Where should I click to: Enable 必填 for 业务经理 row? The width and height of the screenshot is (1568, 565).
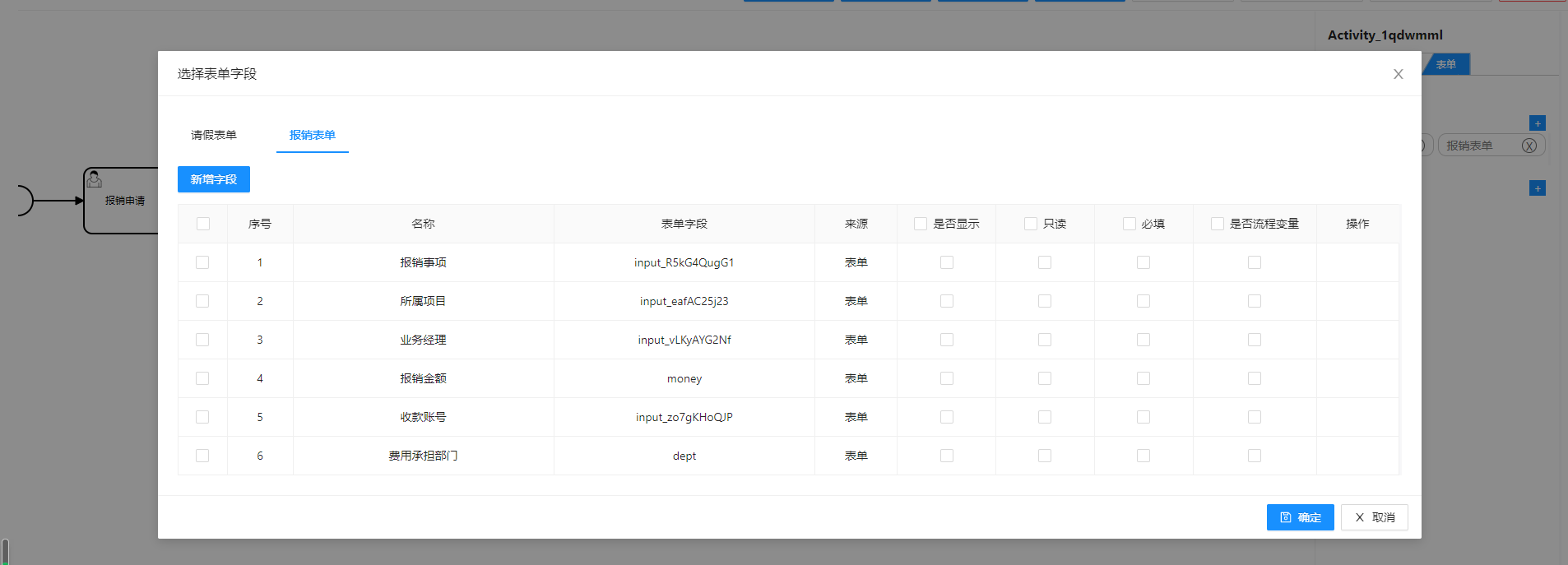[x=1144, y=340]
